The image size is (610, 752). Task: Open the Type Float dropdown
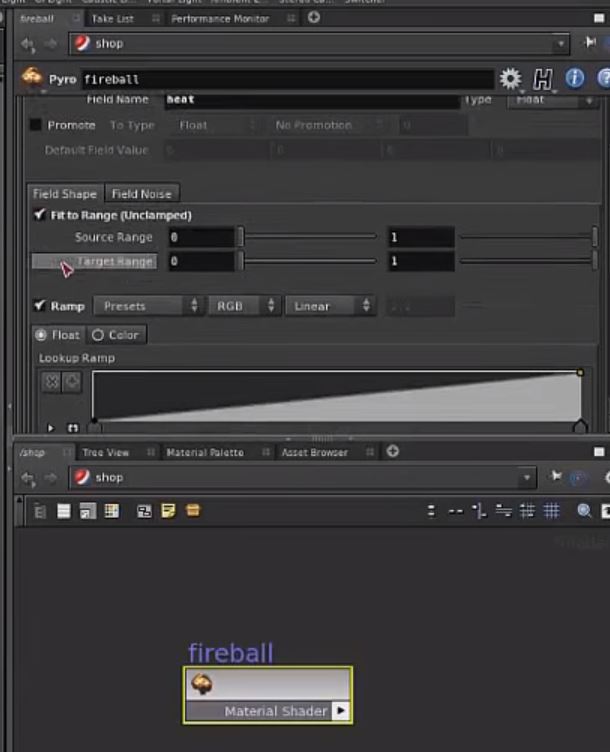(x=553, y=100)
